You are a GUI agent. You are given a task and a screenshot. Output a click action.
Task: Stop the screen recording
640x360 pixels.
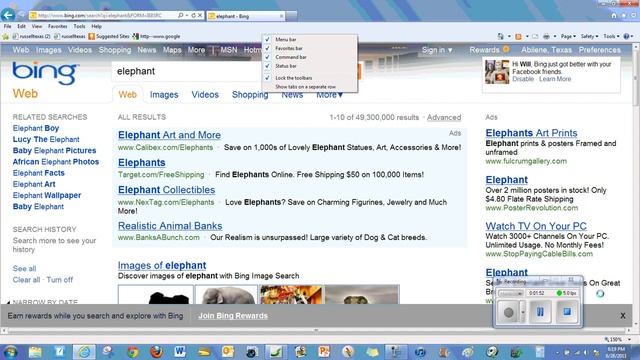[x=567, y=312]
